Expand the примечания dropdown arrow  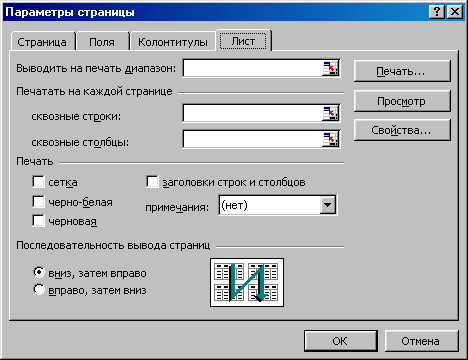point(328,205)
